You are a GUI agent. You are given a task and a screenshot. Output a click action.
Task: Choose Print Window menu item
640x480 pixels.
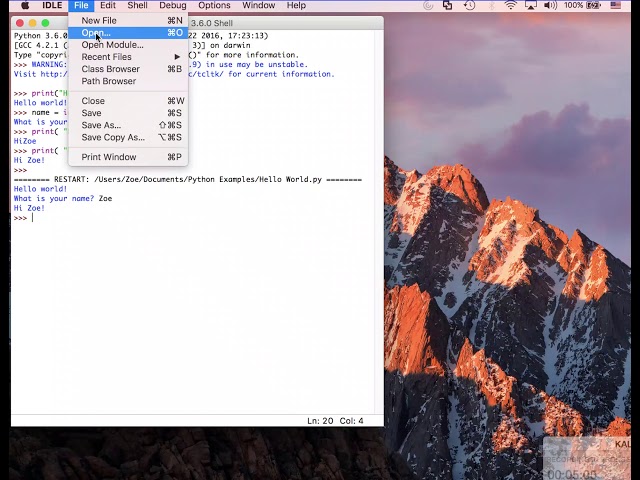click(128, 157)
